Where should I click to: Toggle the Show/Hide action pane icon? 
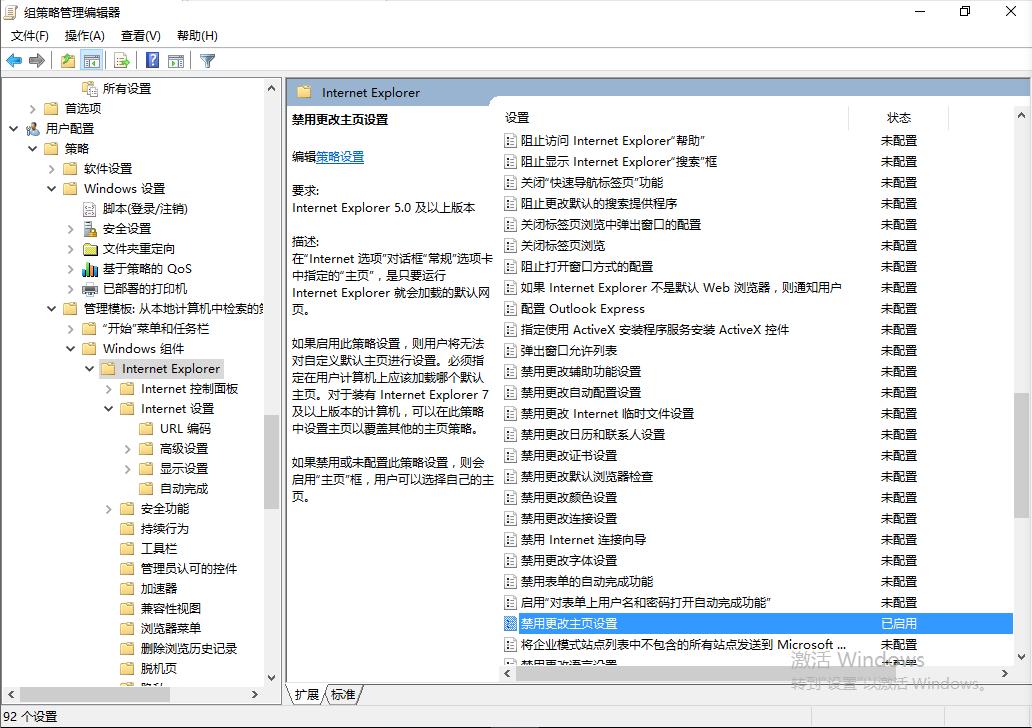(176, 60)
